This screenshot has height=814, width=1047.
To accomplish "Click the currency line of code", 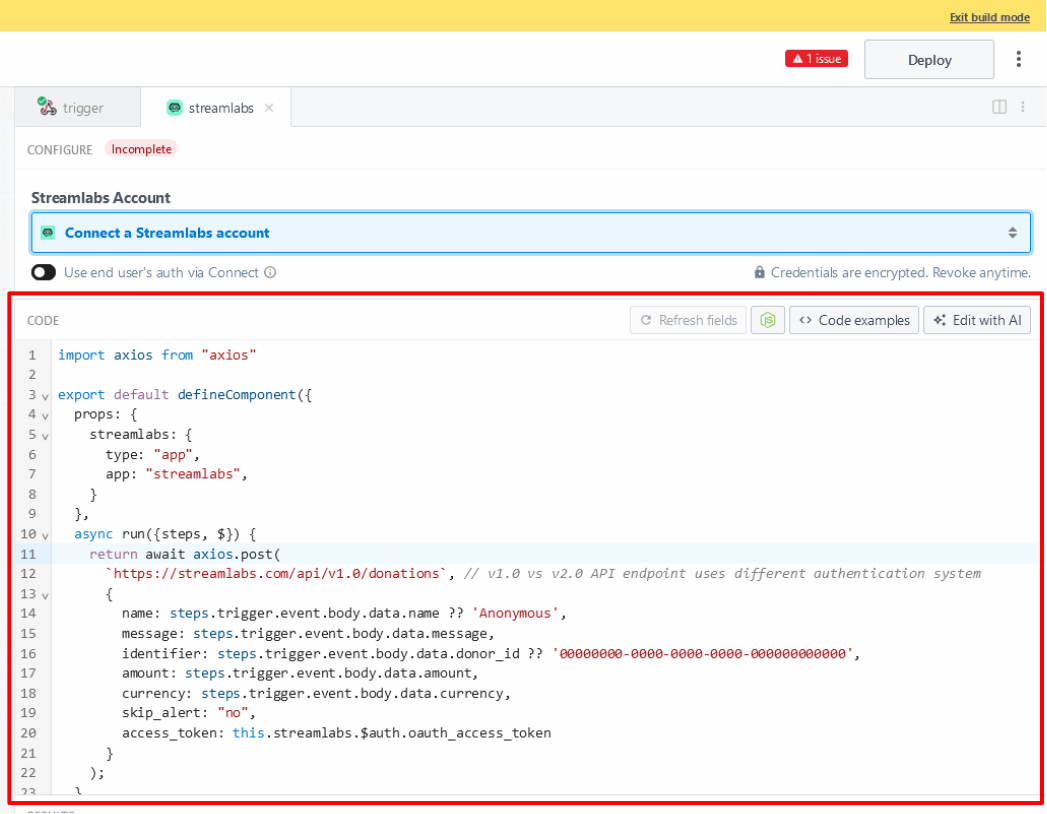I will click(316, 693).
